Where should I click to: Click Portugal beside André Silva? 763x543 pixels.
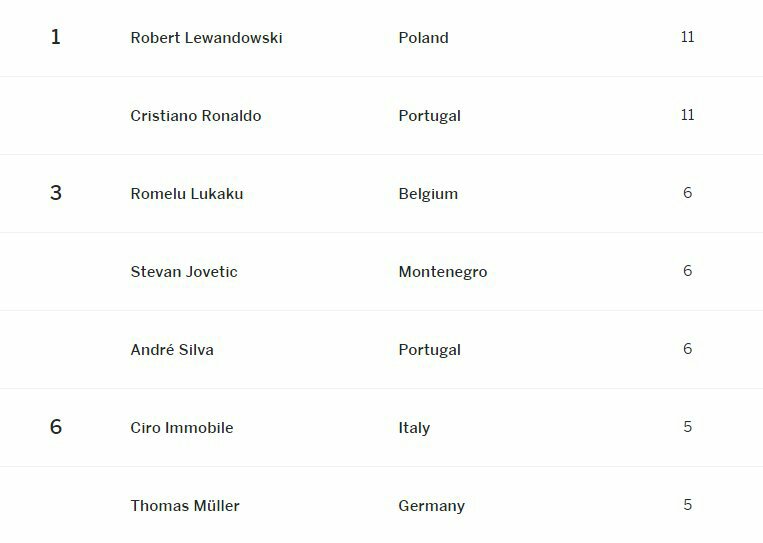click(429, 350)
